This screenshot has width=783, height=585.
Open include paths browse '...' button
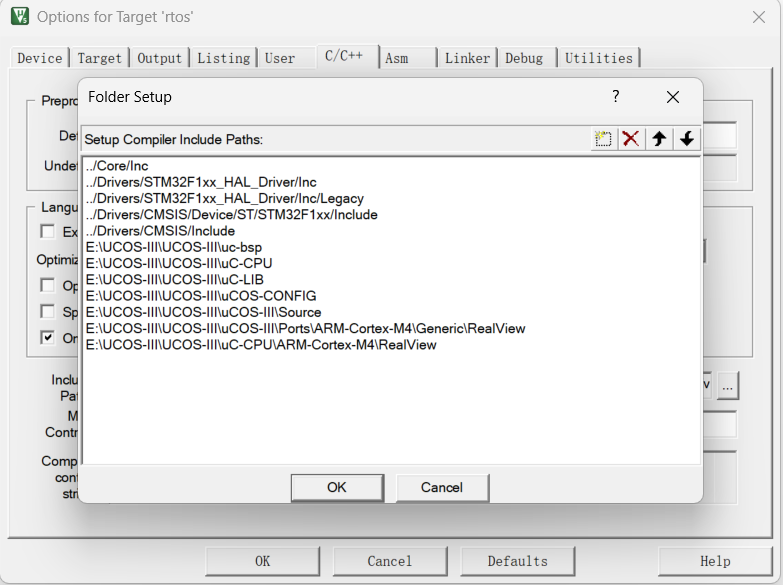728,386
